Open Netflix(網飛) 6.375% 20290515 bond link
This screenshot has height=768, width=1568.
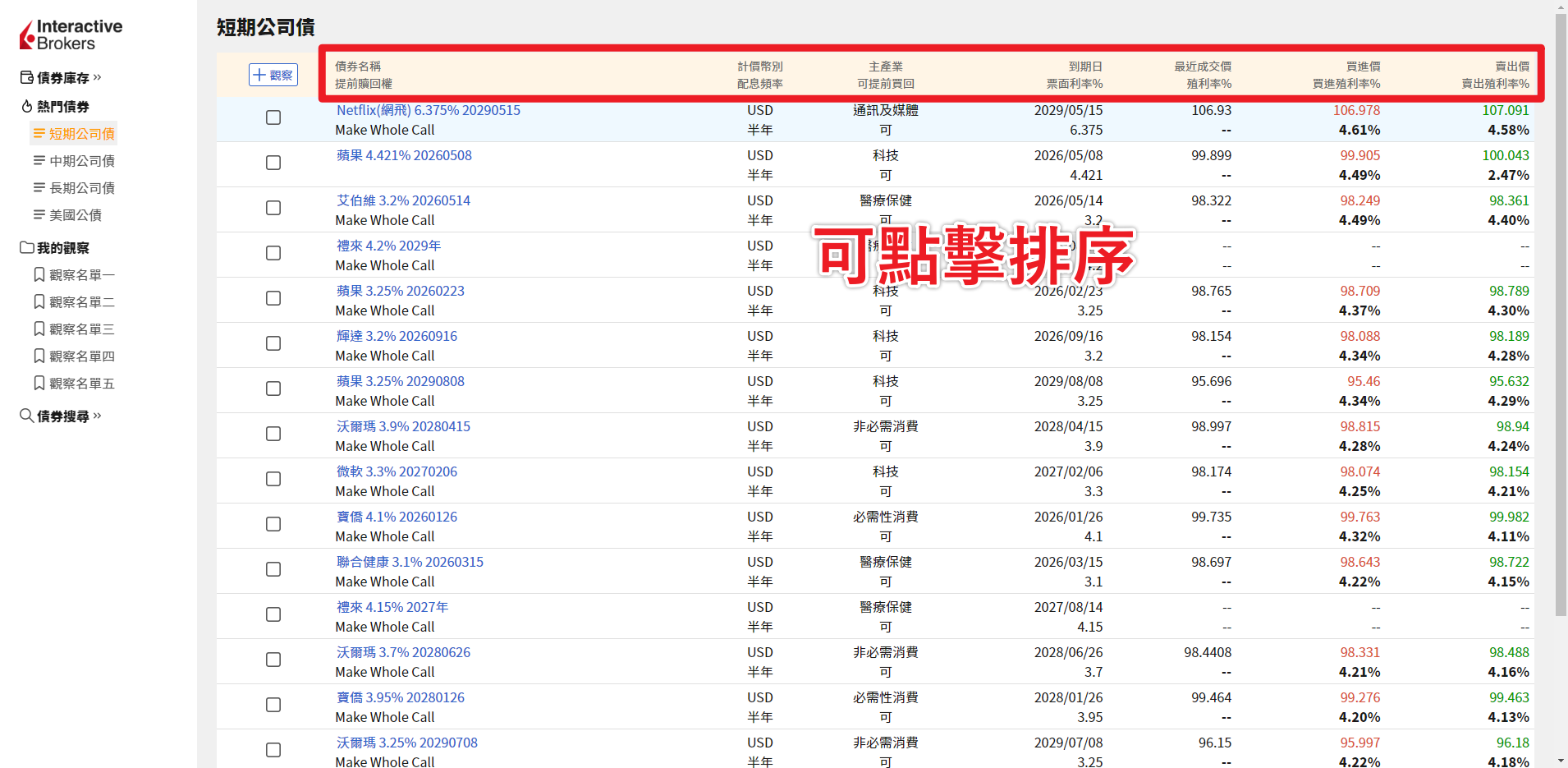point(429,110)
